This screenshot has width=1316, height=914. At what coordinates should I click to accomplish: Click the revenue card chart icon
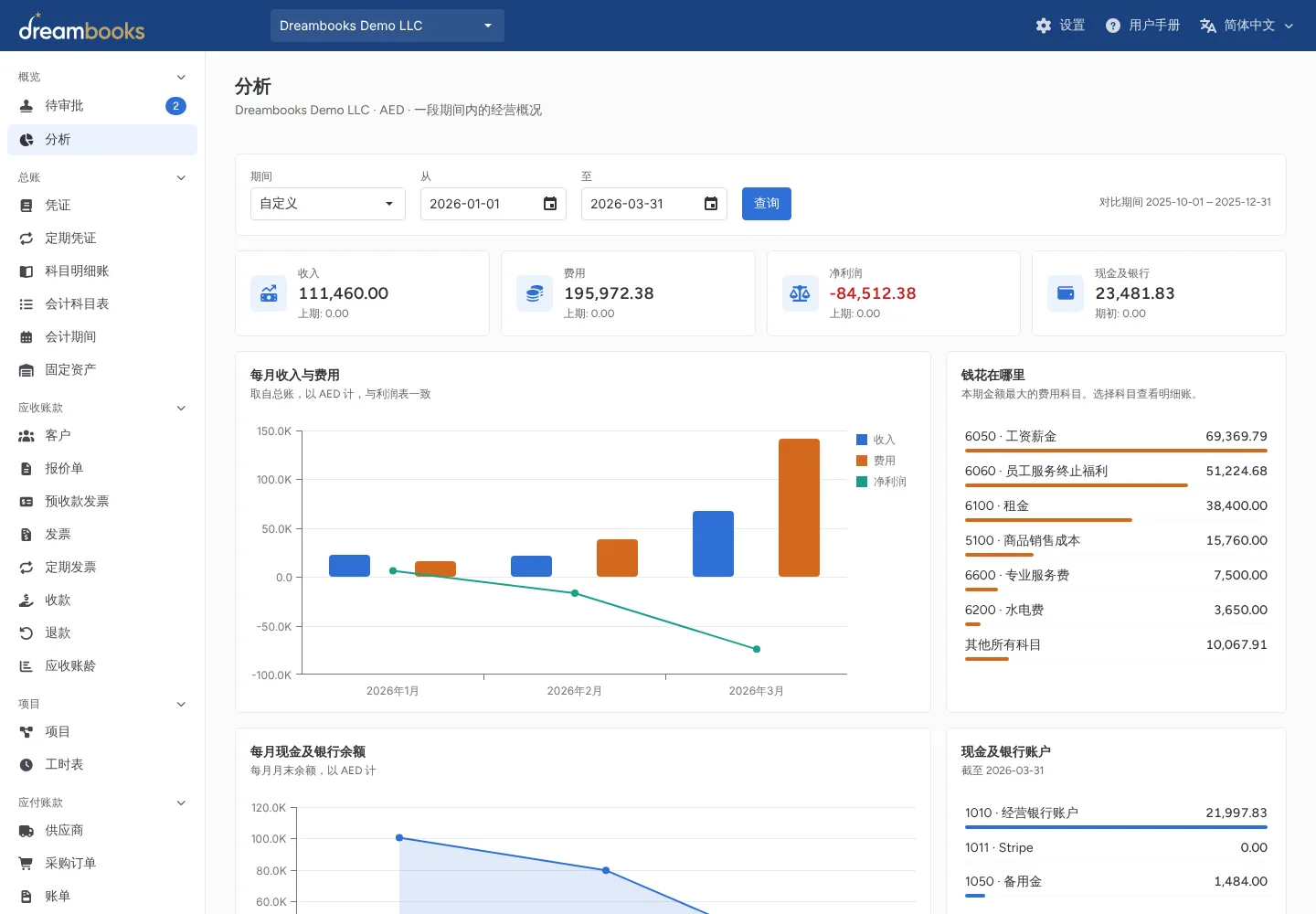[269, 293]
